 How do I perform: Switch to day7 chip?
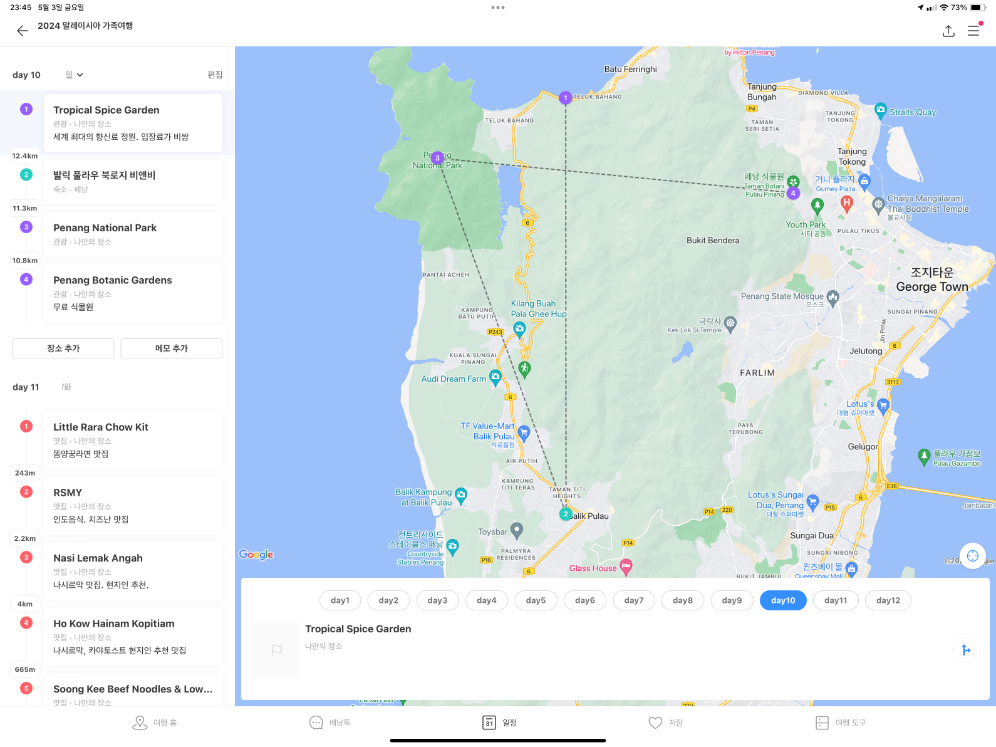tap(634, 600)
